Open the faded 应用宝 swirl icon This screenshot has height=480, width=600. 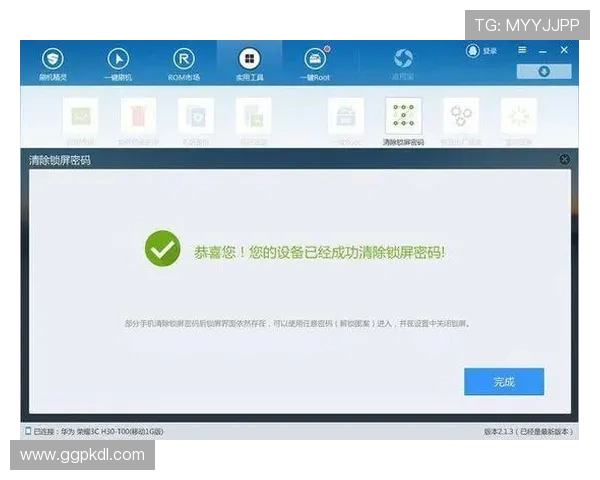[403, 64]
